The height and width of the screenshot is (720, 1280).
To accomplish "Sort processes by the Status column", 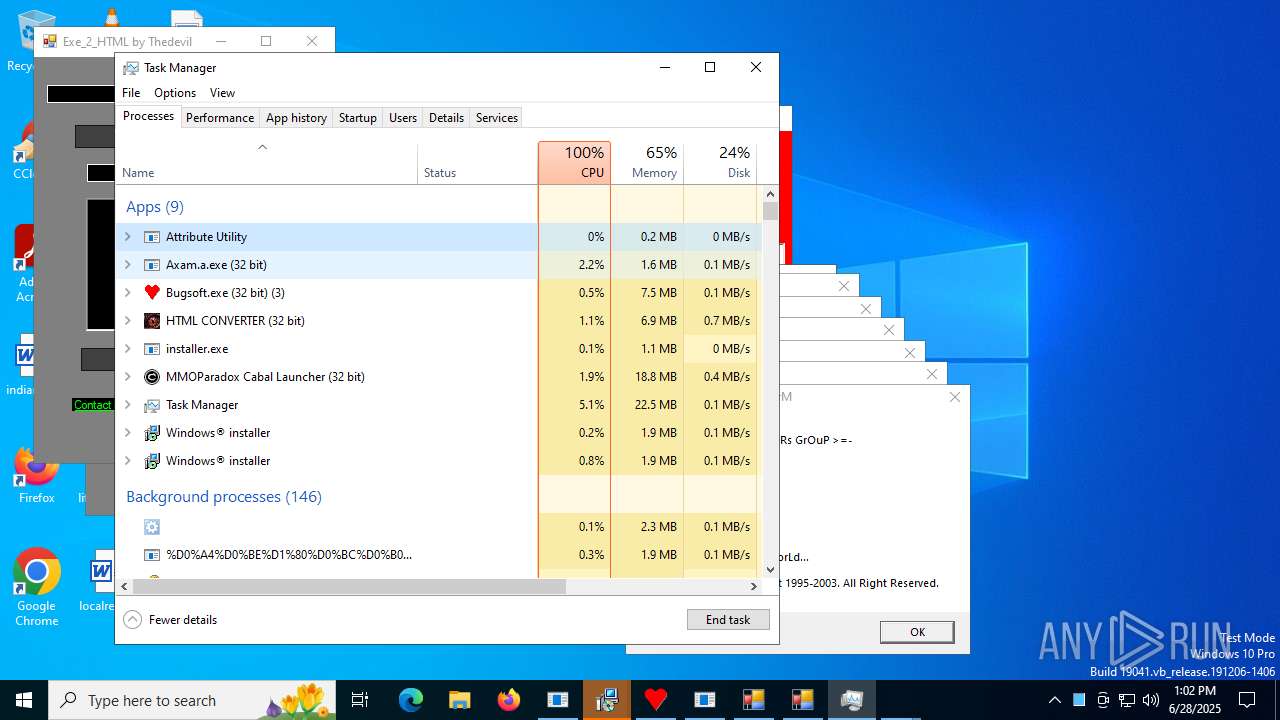I will coord(477,163).
